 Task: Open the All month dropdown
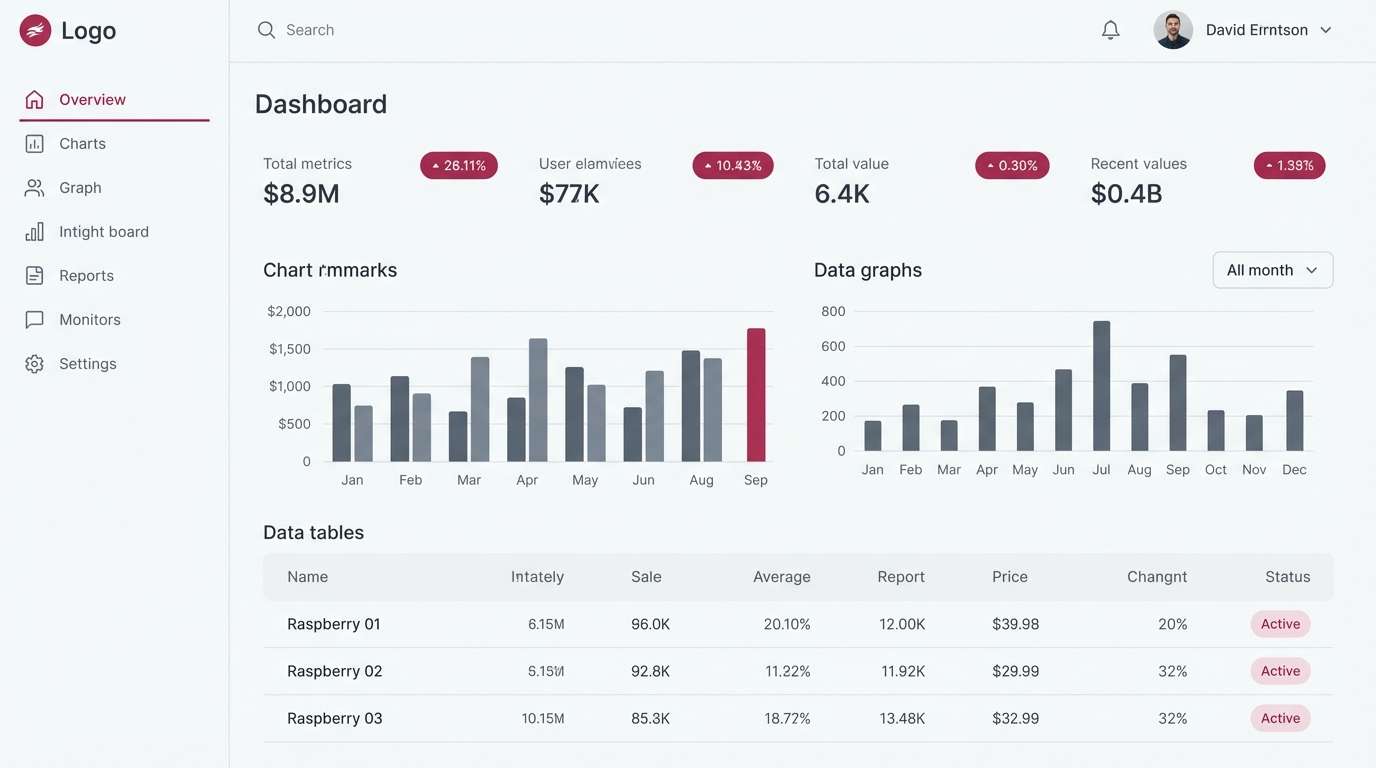pyautogui.click(x=1272, y=270)
